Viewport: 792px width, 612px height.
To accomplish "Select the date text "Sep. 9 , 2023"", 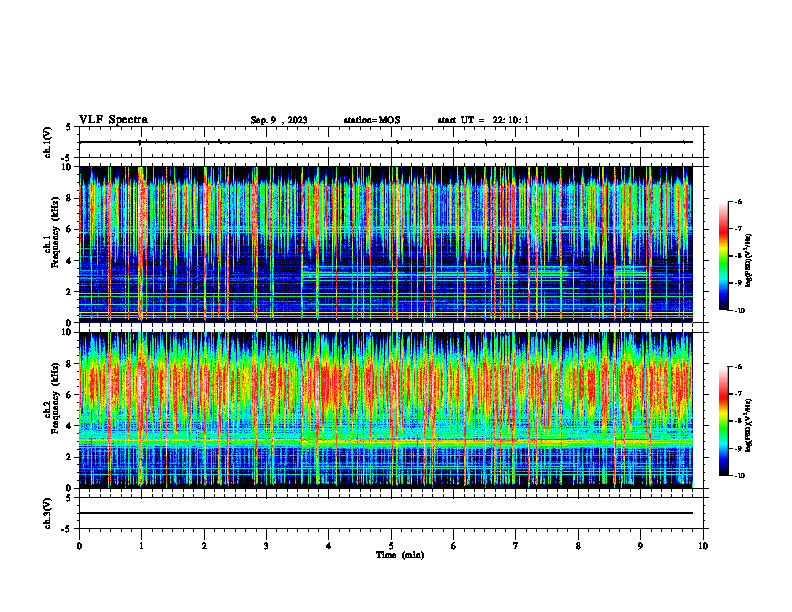I will tap(279, 120).
